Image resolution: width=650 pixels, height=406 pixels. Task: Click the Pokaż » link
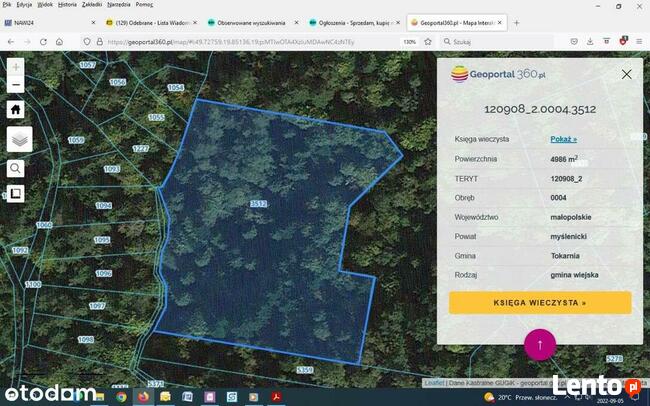pyautogui.click(x=563, y=139)
